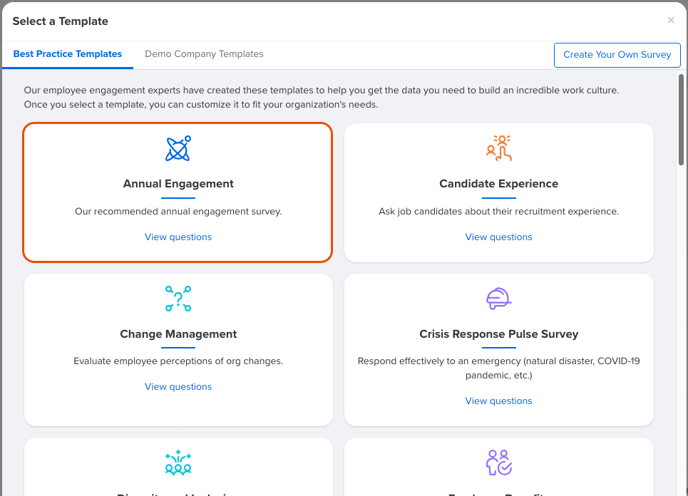View questions for Candidate Experience
The width and height of the screenshot is (688, 496).
tap(499, 237)
